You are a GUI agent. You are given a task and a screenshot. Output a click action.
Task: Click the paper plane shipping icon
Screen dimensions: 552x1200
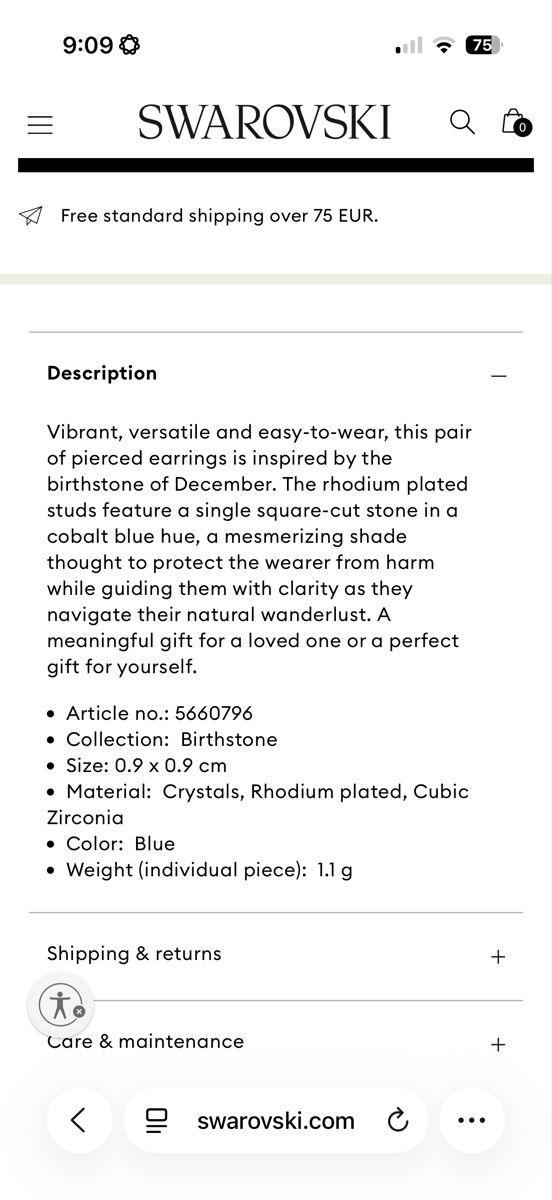pos(31,215)
